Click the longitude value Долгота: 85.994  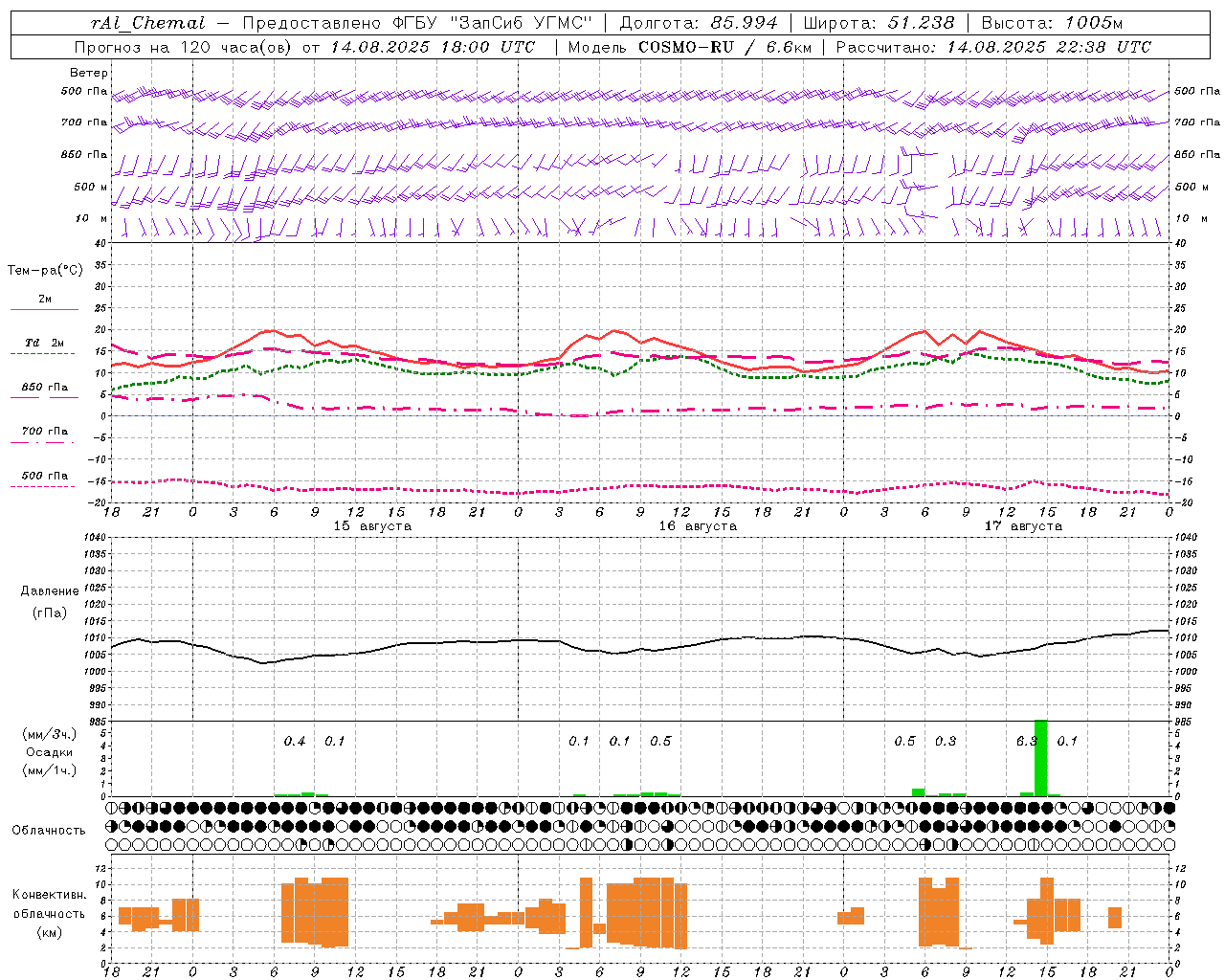click(x=699, y=23)
